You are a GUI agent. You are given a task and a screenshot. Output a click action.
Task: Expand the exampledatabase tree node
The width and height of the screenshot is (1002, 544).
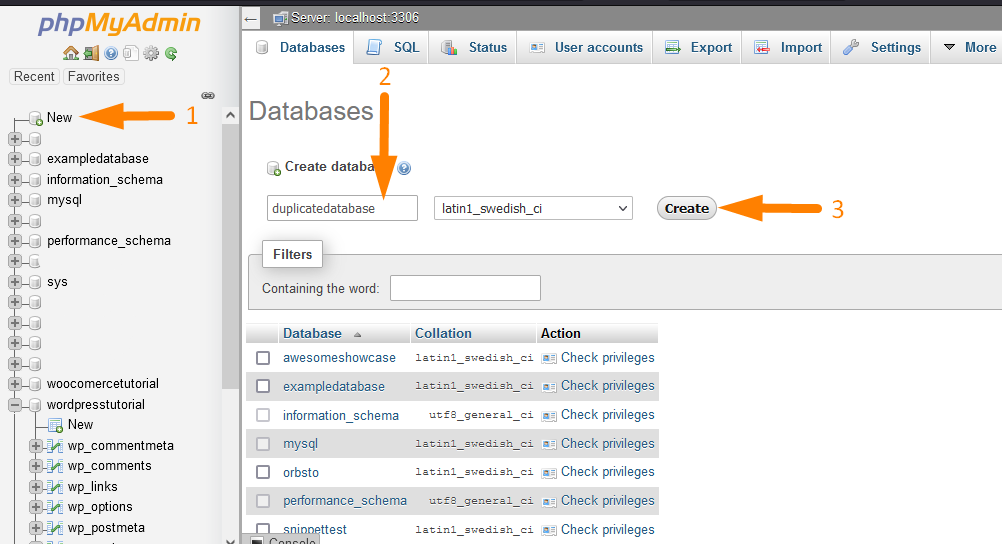click(x=15, y=159)
